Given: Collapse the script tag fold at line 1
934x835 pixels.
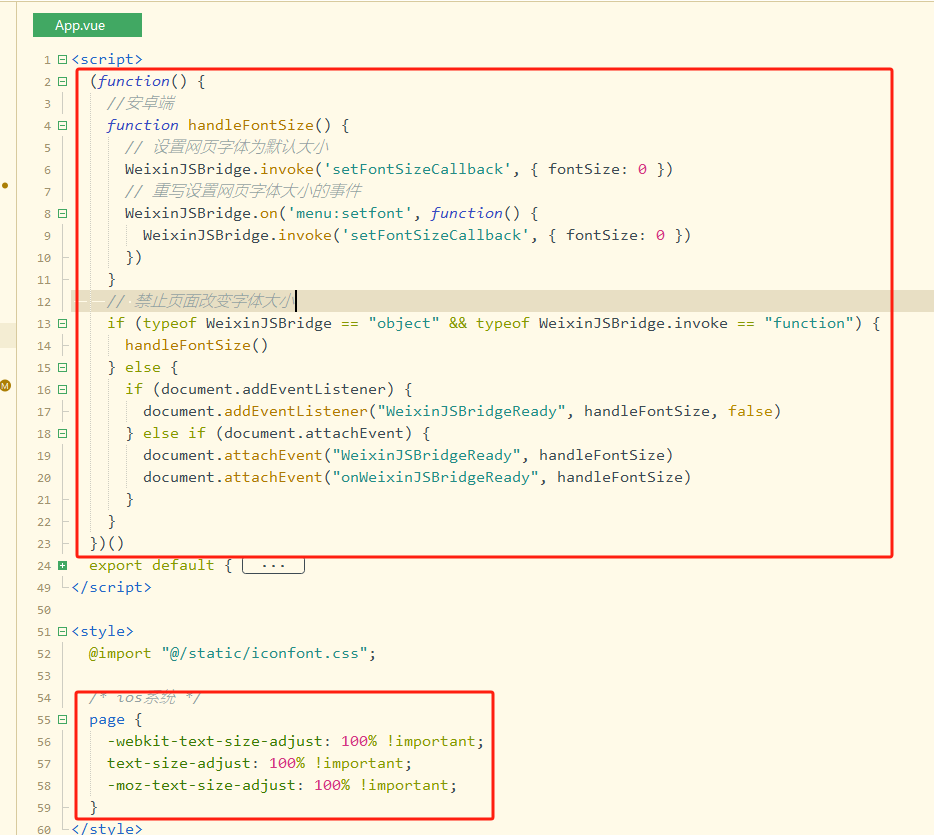Looking at the screenshot, I should tap(63, 59).
